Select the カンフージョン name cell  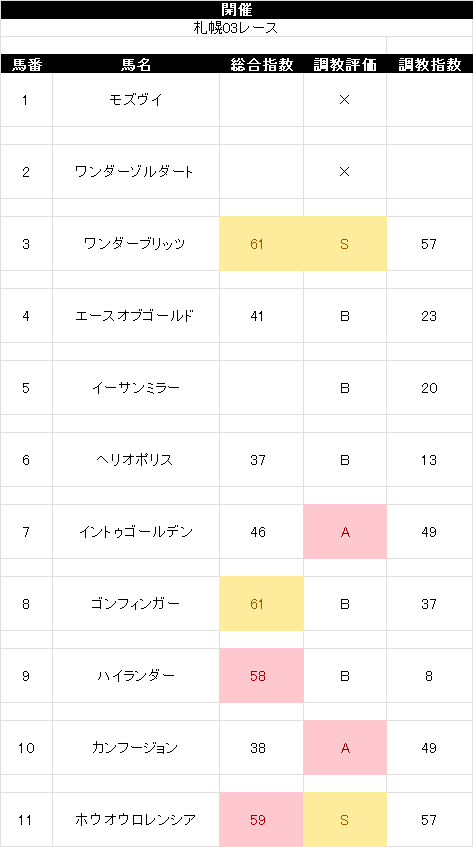136,748
